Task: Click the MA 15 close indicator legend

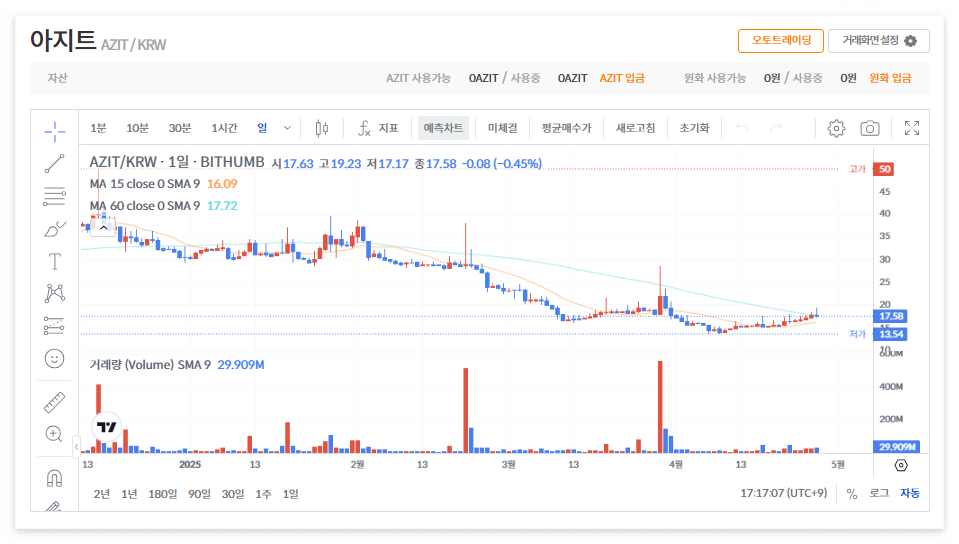Action: [x=163, y=184]
